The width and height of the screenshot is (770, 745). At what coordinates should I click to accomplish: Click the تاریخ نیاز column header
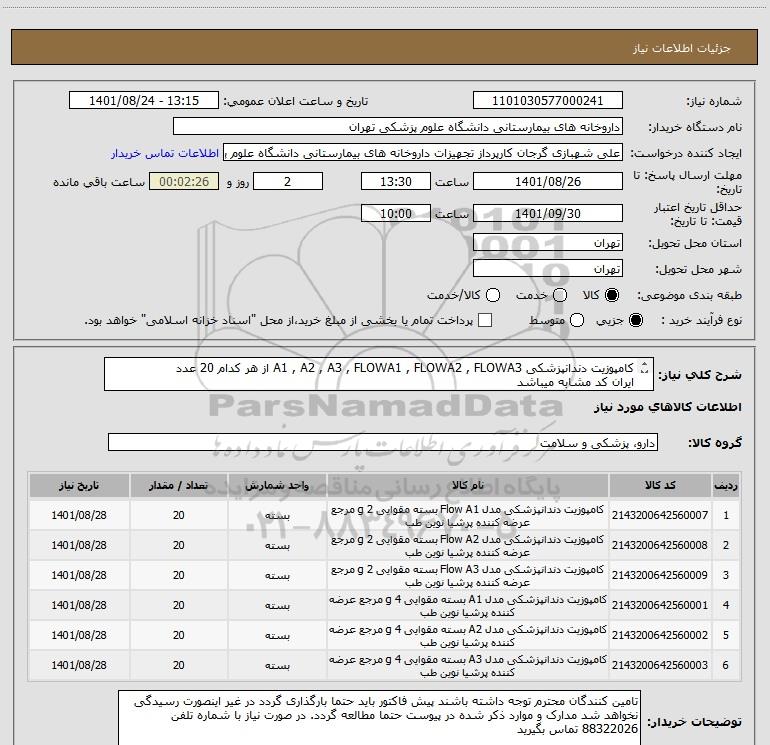79,485
